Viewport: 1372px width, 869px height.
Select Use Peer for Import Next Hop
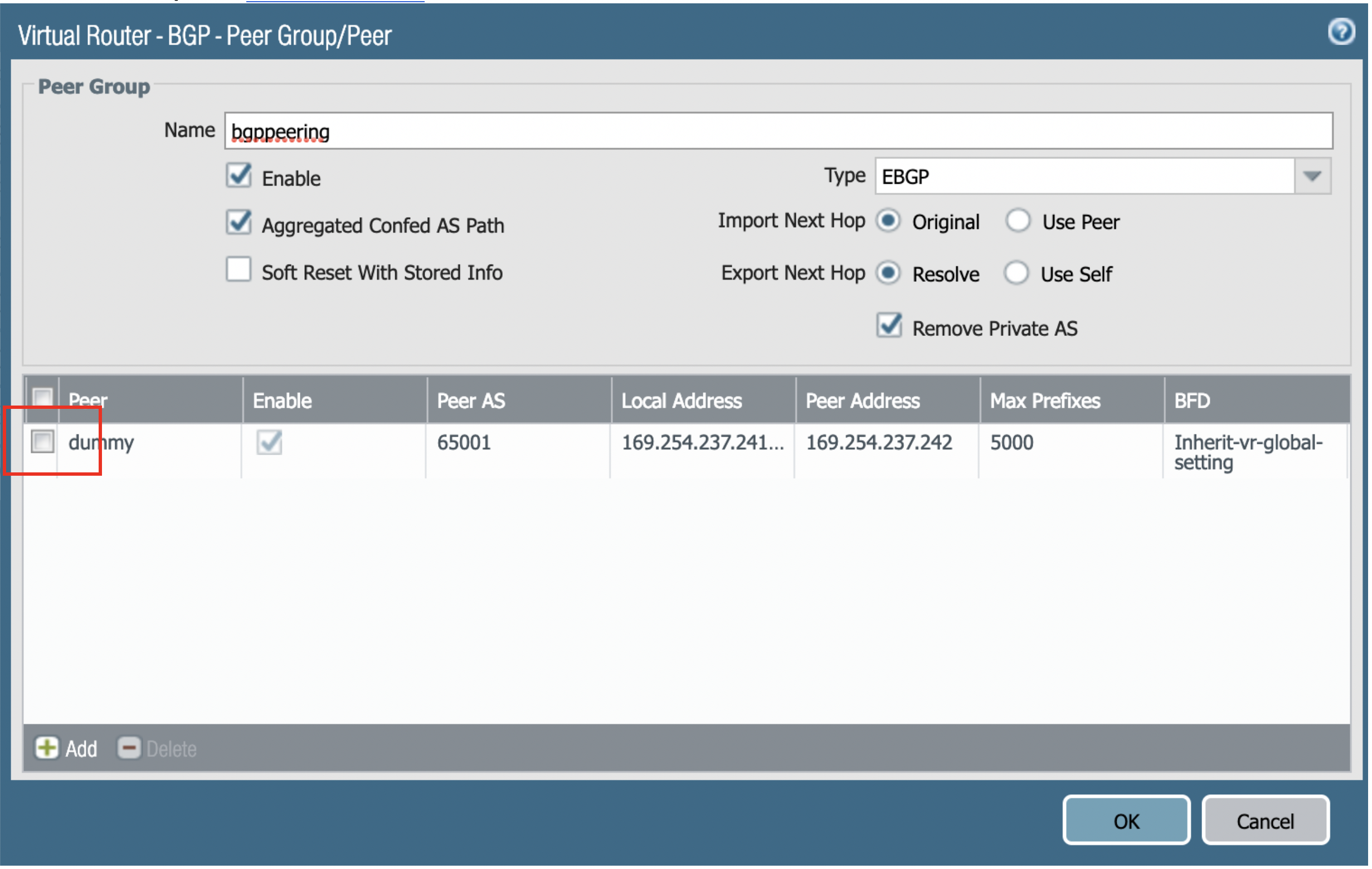(1018, 221)
